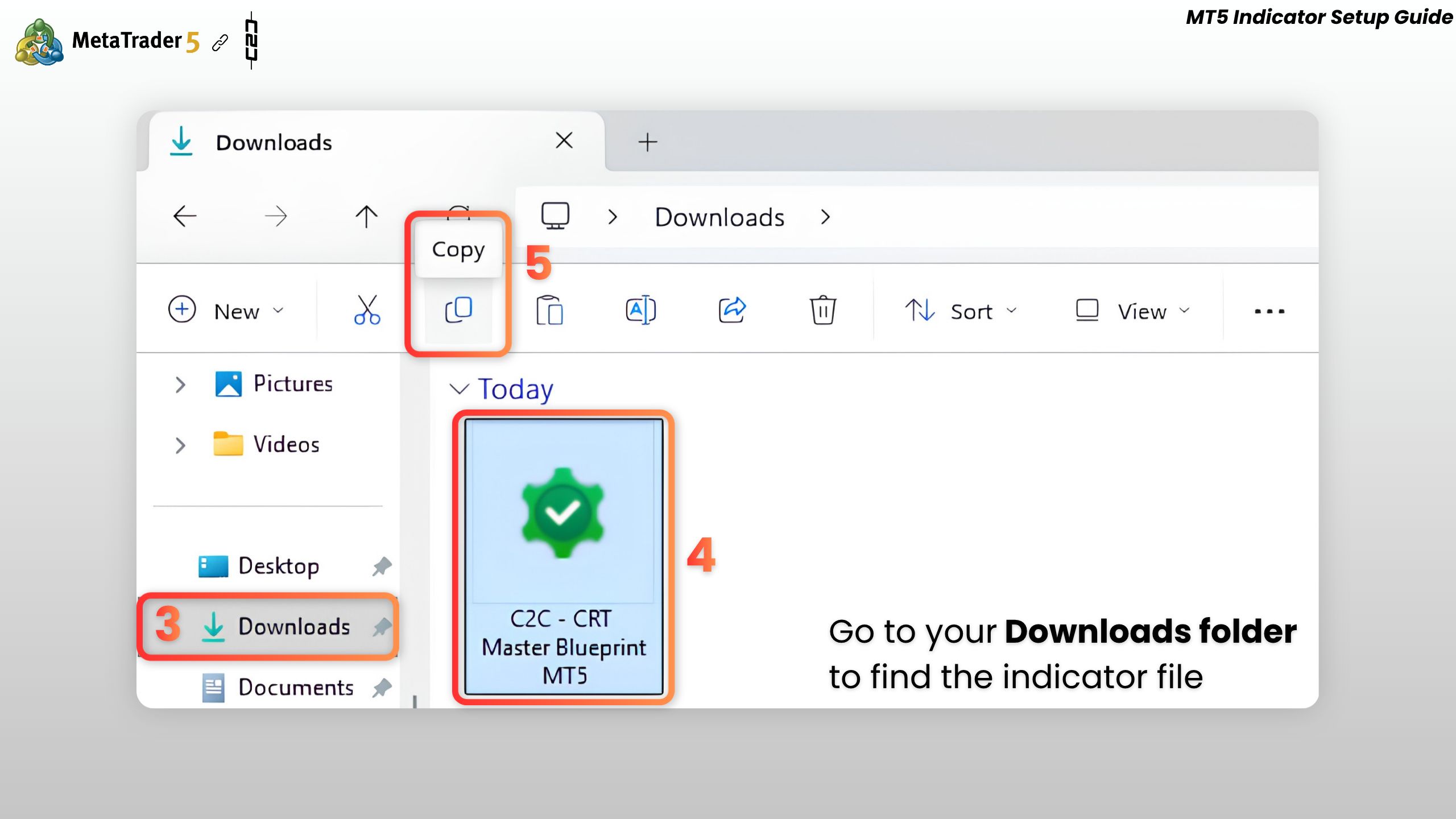The image size is (1456, 819).
Task: Unpin Documents using its pin icon
Action: click(x=382, y=688)
